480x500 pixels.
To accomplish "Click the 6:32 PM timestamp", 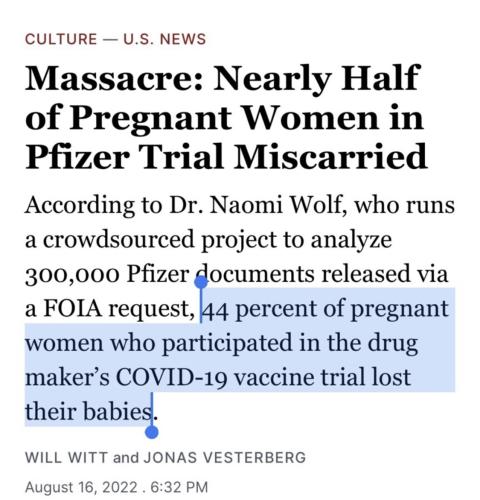I will (x=179, y=487).
